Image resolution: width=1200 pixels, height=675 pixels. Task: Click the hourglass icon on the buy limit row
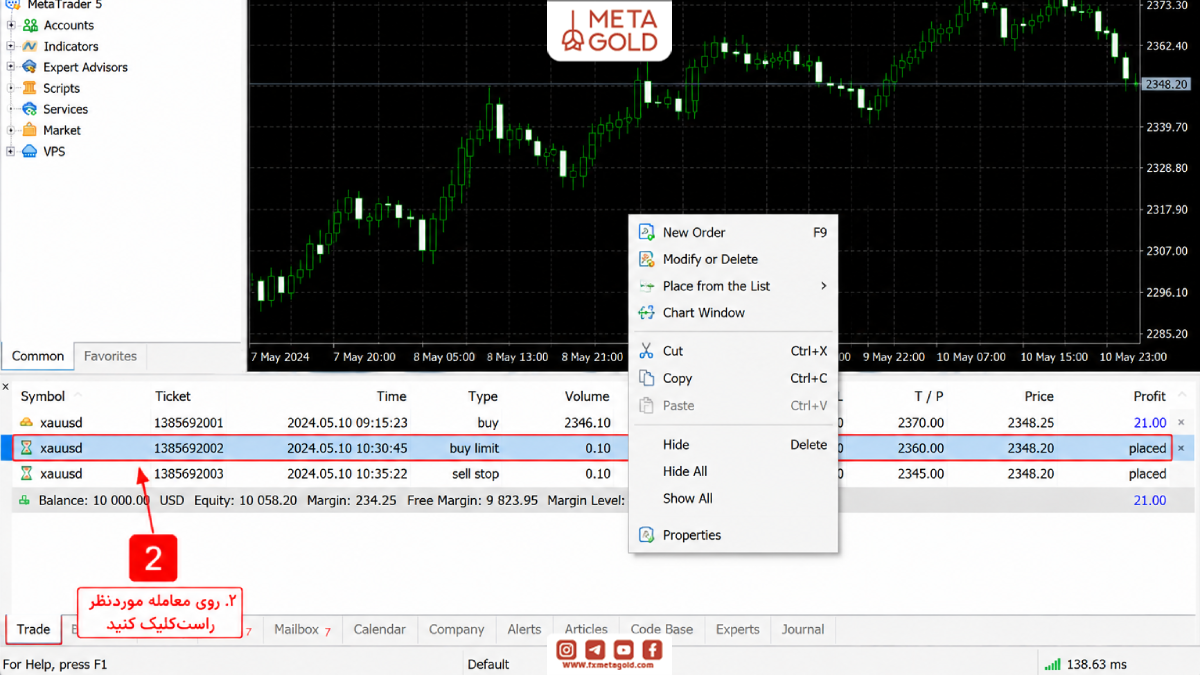[27, 448]
